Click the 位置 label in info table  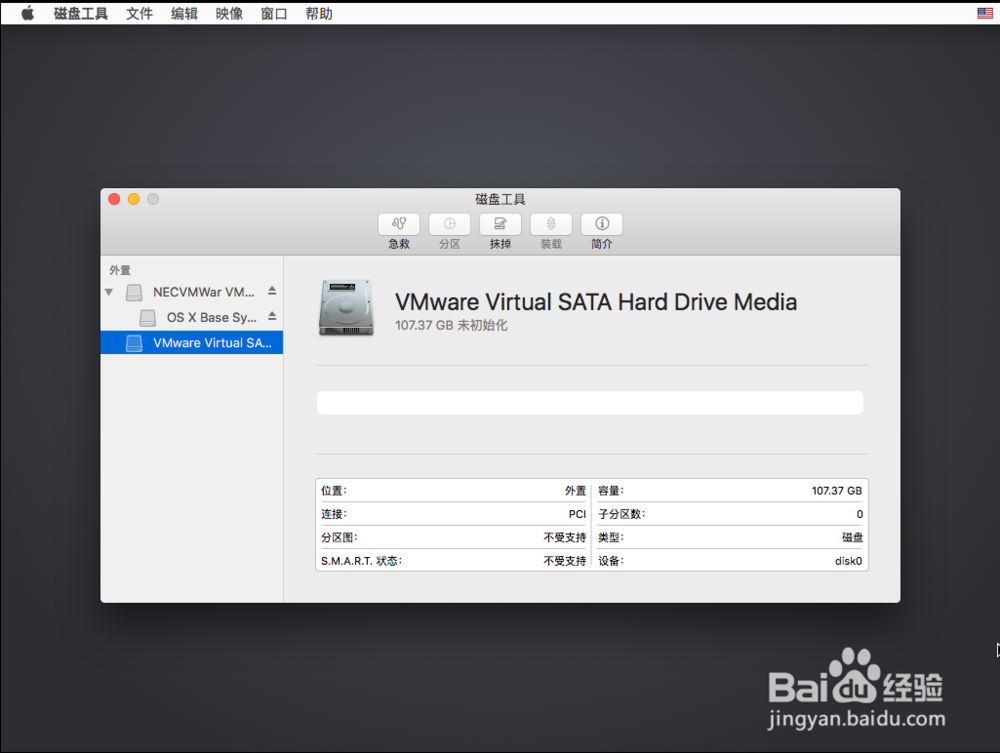334,490
